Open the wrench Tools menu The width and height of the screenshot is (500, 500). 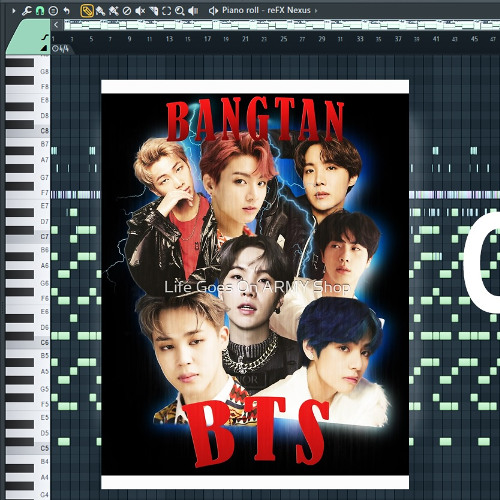click(x=26, y=11)
